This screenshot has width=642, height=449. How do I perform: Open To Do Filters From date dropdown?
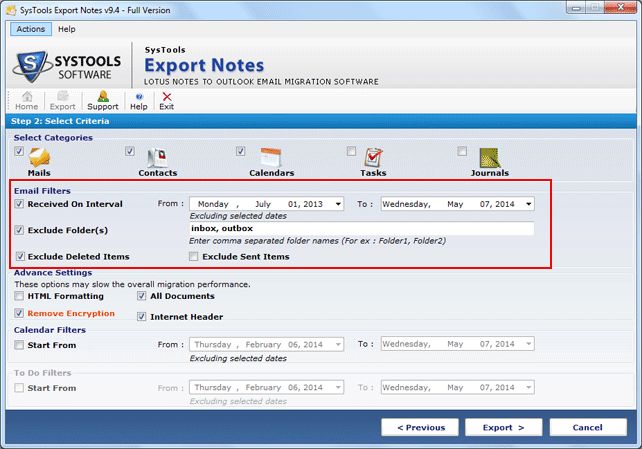coord(338,387)
